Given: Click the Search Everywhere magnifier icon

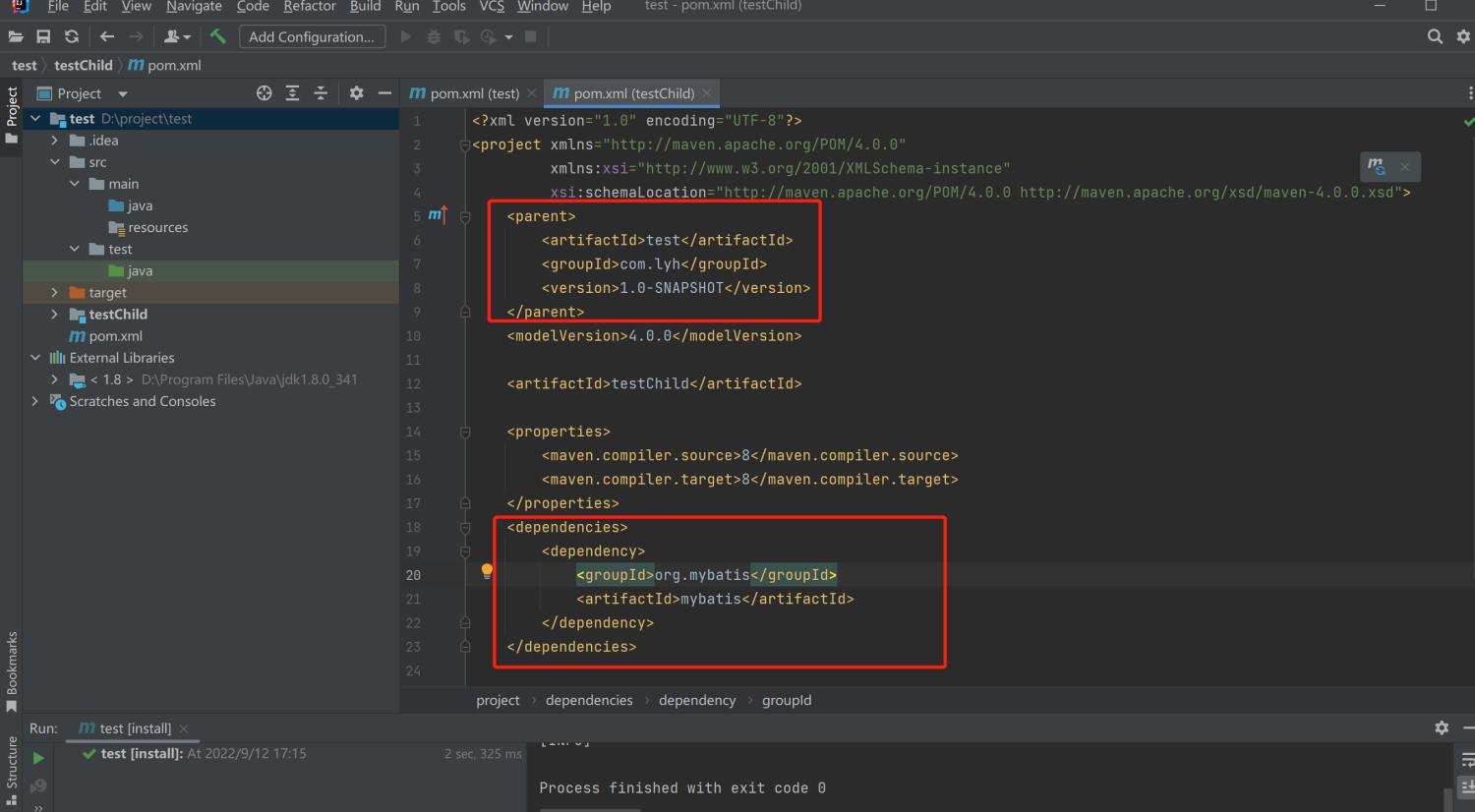Looking at the screenshot, I should click(x=1435, y=36).
